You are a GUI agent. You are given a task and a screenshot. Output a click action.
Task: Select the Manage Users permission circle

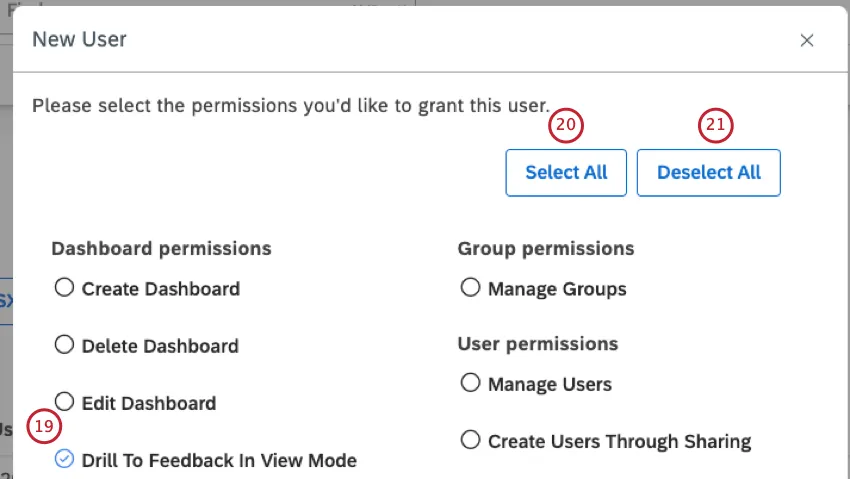pos(470,383)
